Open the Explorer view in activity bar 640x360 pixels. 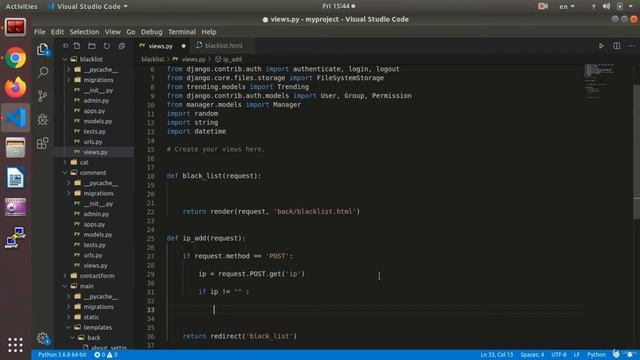(x=42, y=49)
